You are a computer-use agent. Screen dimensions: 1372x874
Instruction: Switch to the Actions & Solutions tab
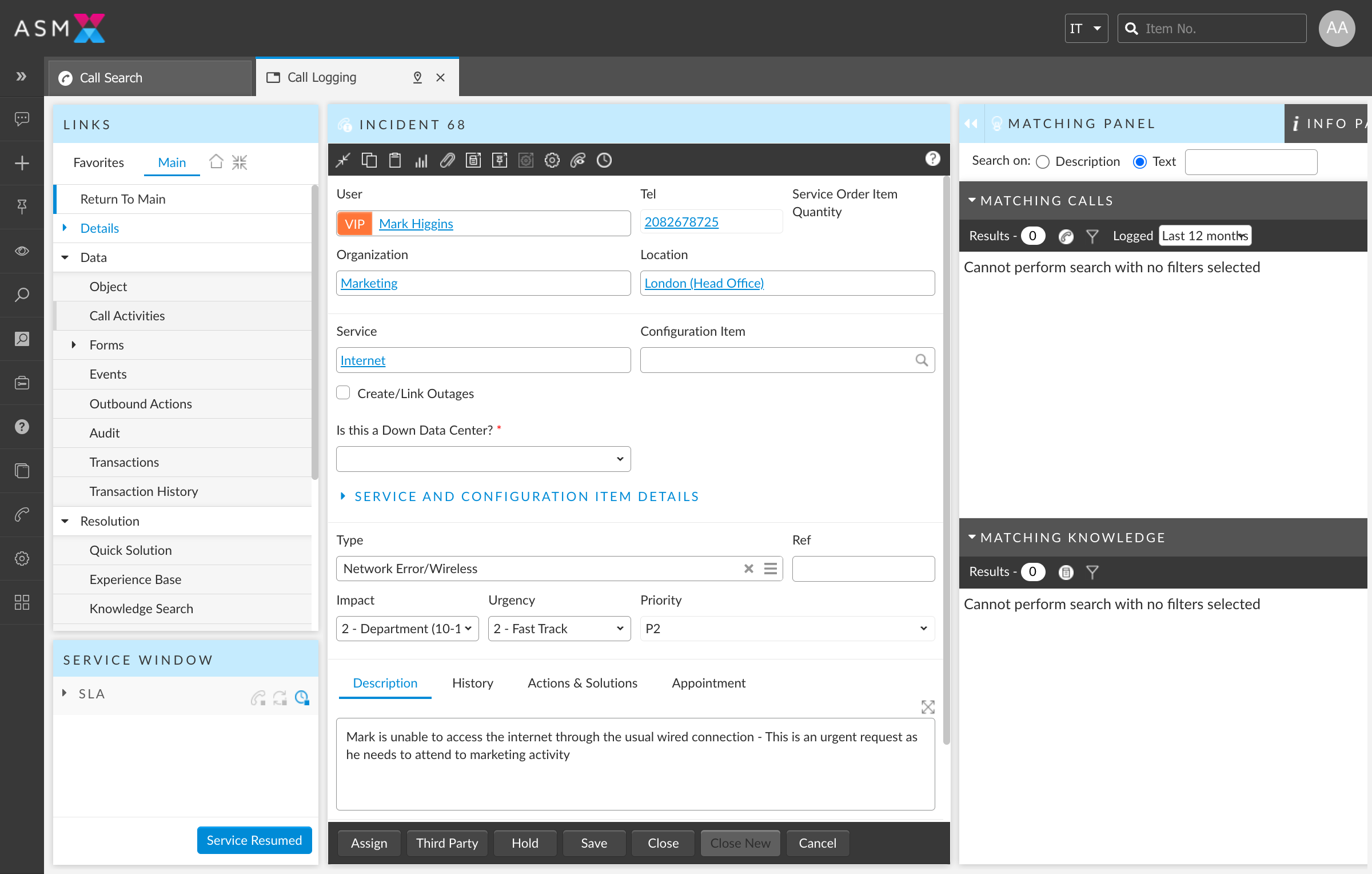tap(582, 683)
